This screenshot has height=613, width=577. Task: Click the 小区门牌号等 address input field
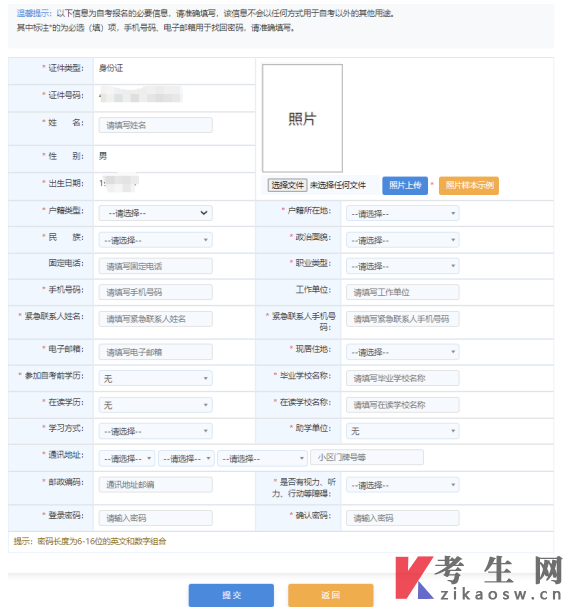tap(367, 457)
